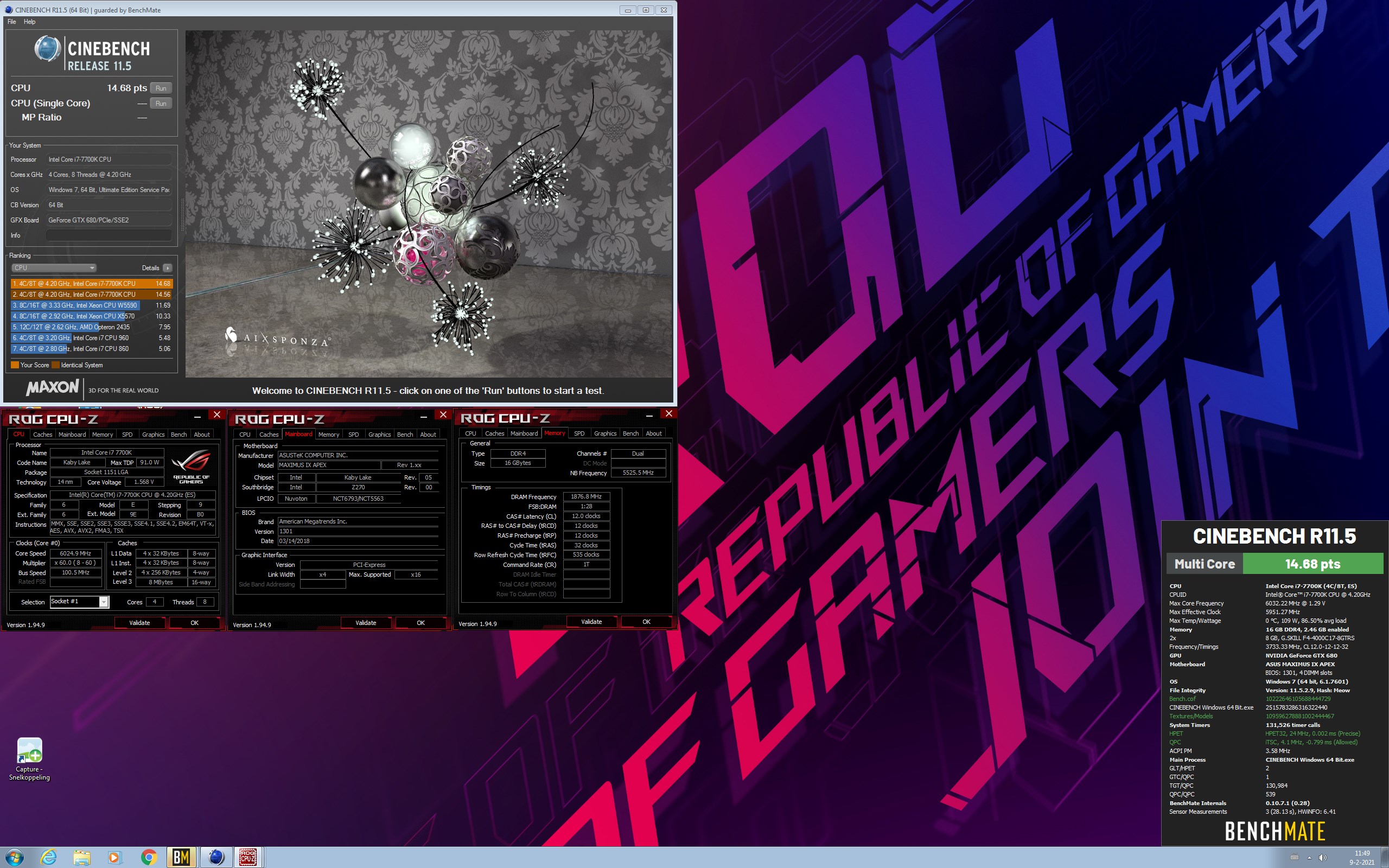Click OK in CPU-Z CPU window
1389x868 pixels.
pos(195,623)
